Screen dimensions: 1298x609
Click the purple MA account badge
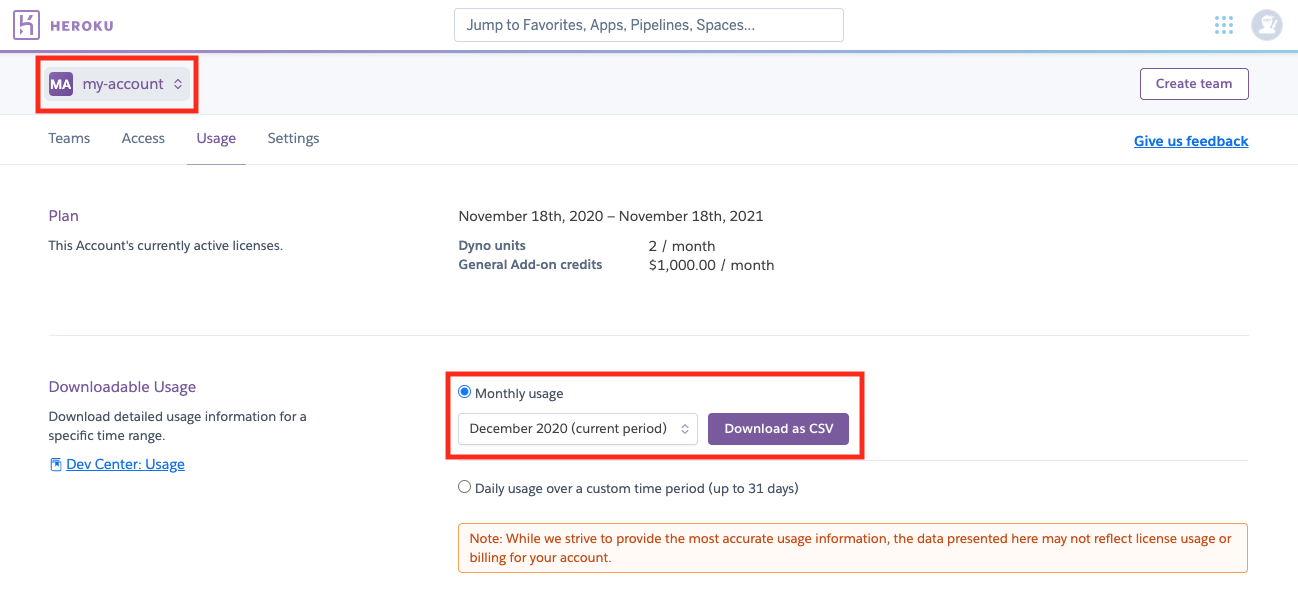[x=61, y=84]
